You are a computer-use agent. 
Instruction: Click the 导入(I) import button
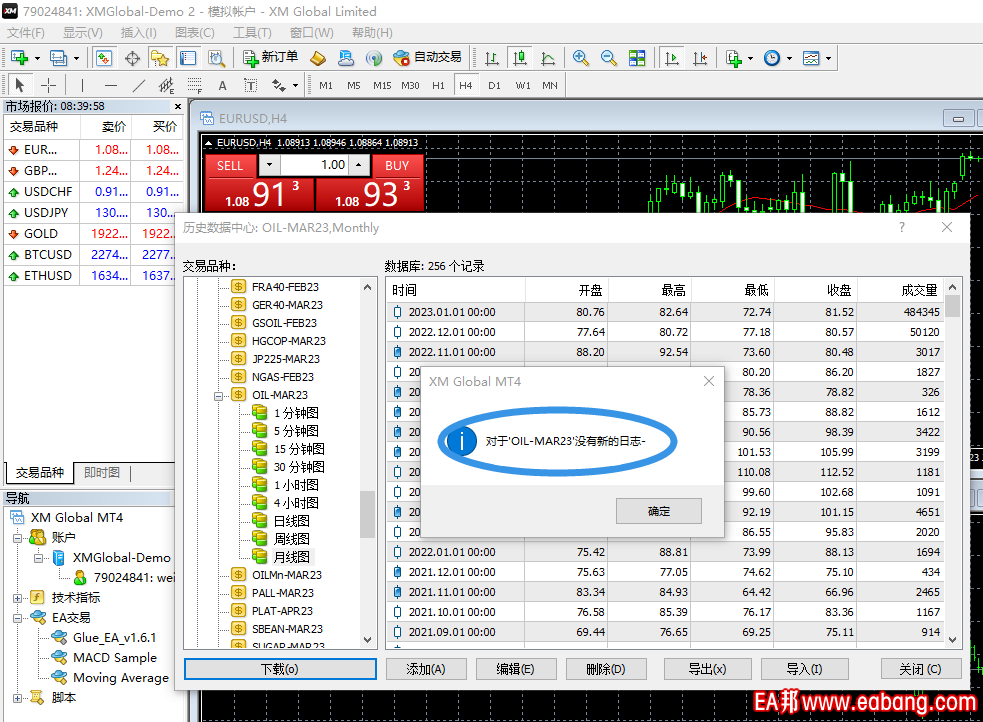tap(804, 669)
